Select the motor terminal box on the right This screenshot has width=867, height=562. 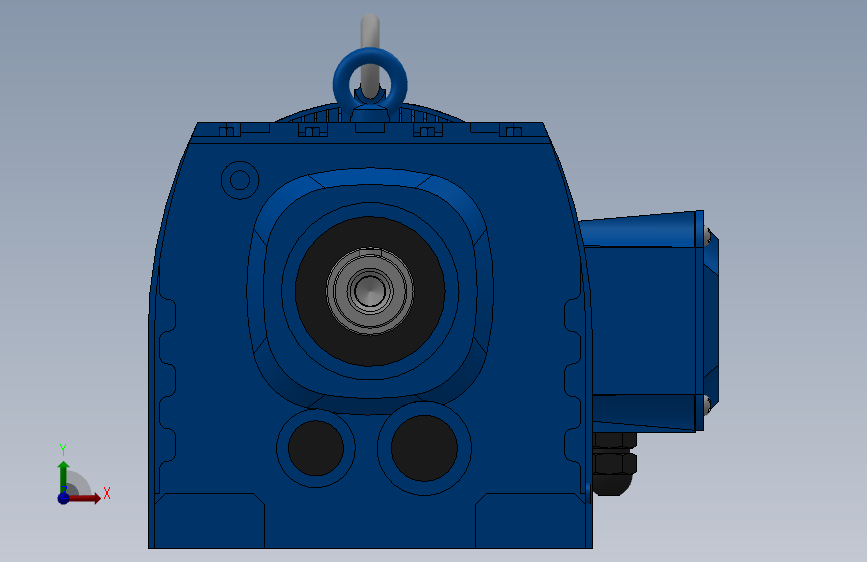pos(649,320)
